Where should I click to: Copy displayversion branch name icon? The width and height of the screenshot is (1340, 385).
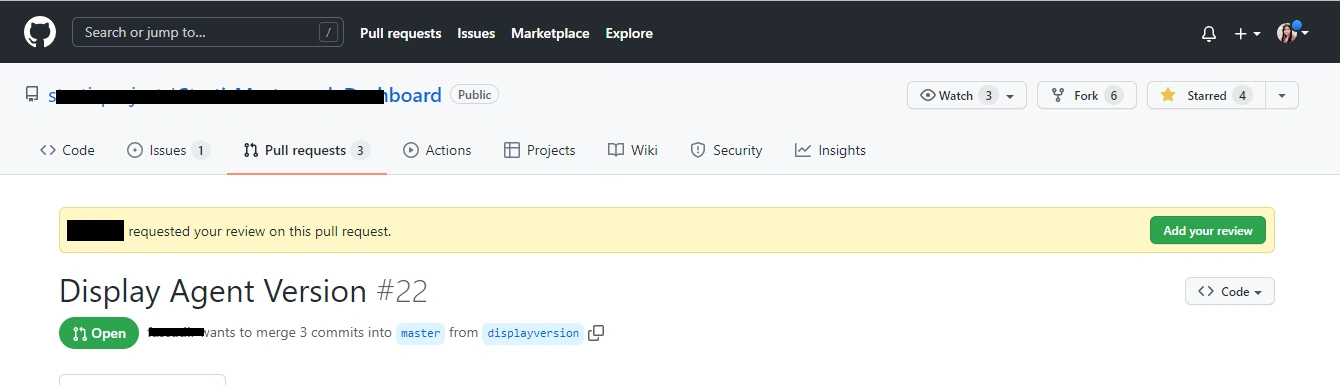coord(596,333)
